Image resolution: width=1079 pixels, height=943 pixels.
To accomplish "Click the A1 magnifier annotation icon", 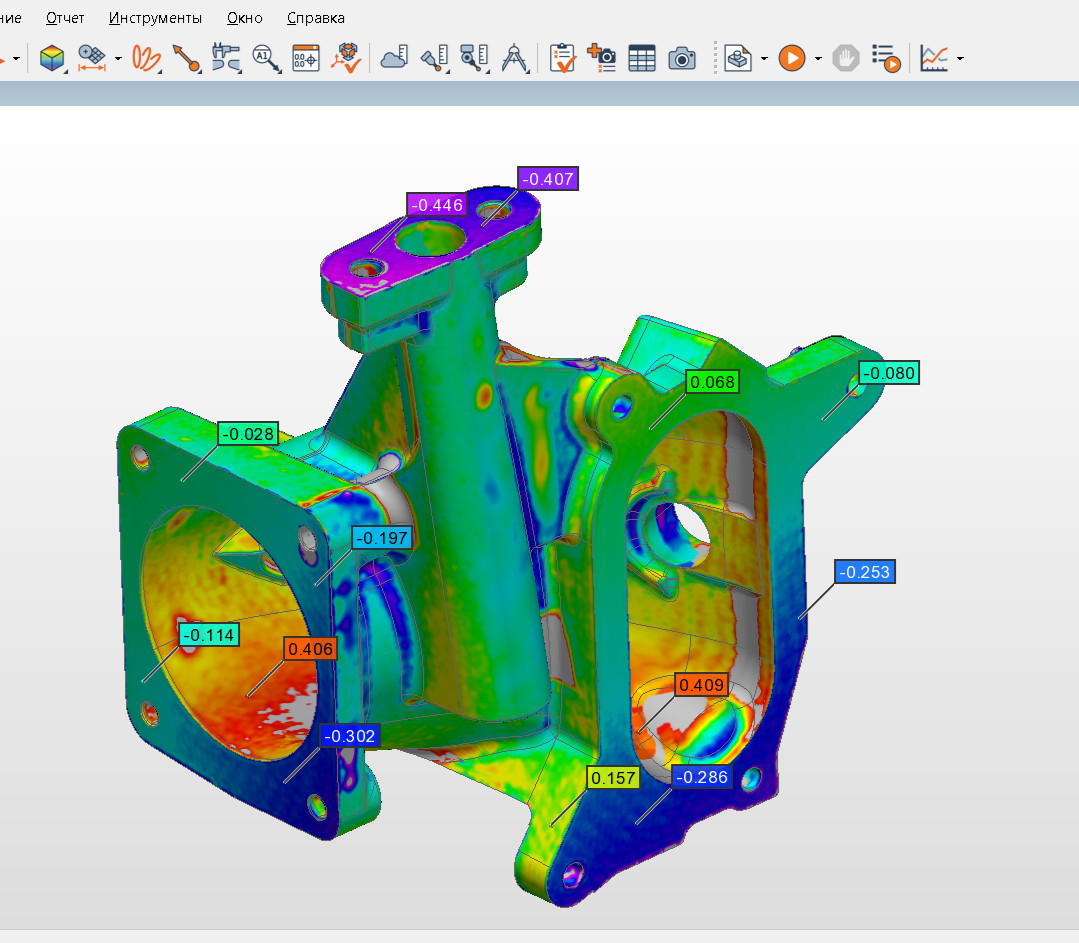I will click(x=266, y=59).
